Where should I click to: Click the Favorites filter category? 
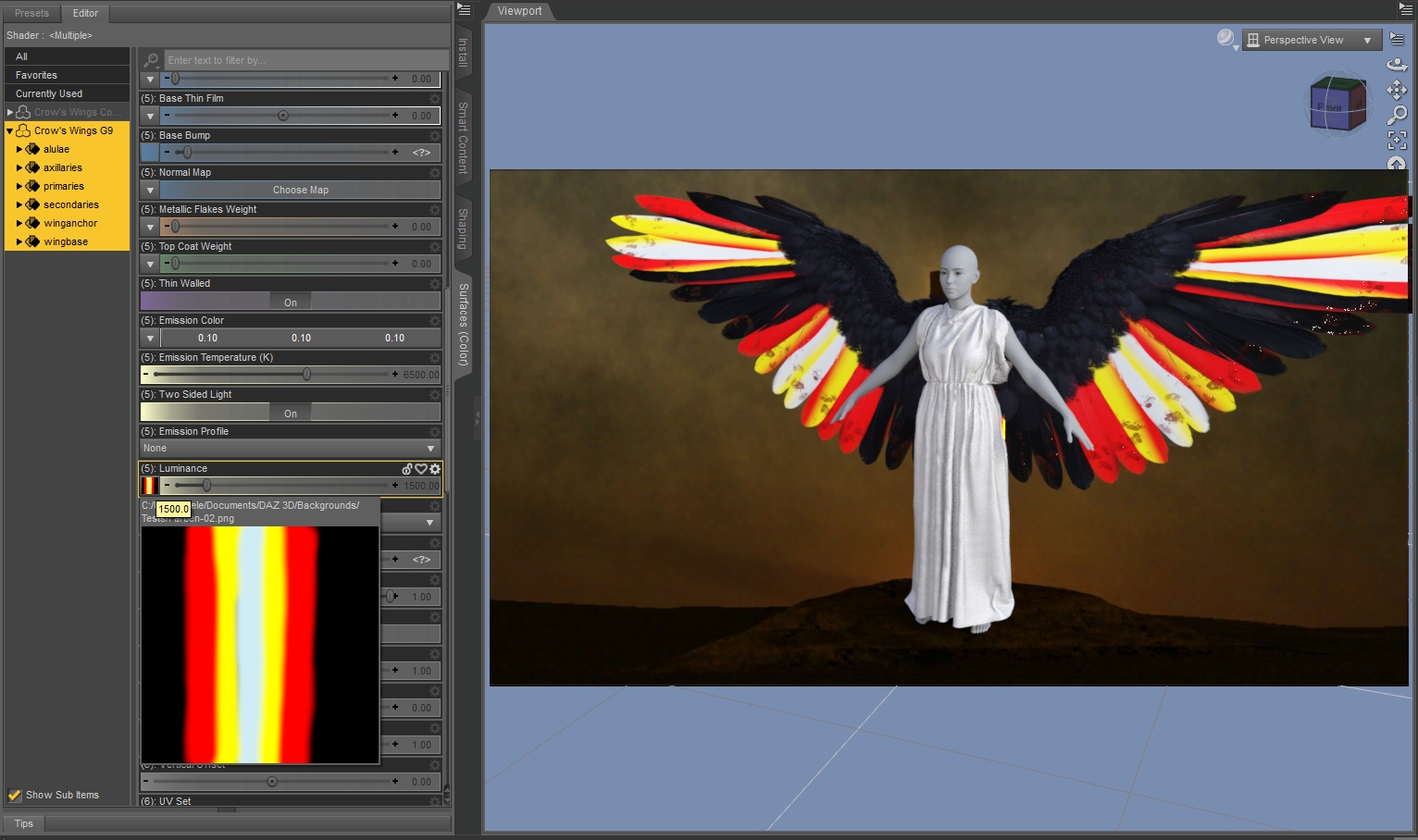click(x=67, y=75)
